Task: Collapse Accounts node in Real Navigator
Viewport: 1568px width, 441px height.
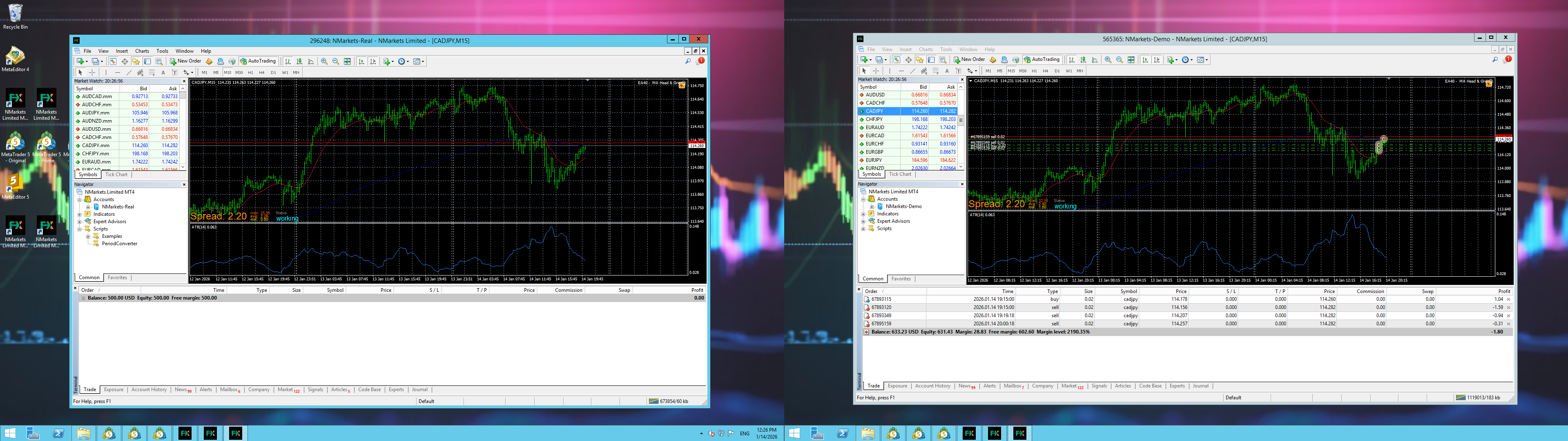Action: pyautogui.click(x=80, y=199)
